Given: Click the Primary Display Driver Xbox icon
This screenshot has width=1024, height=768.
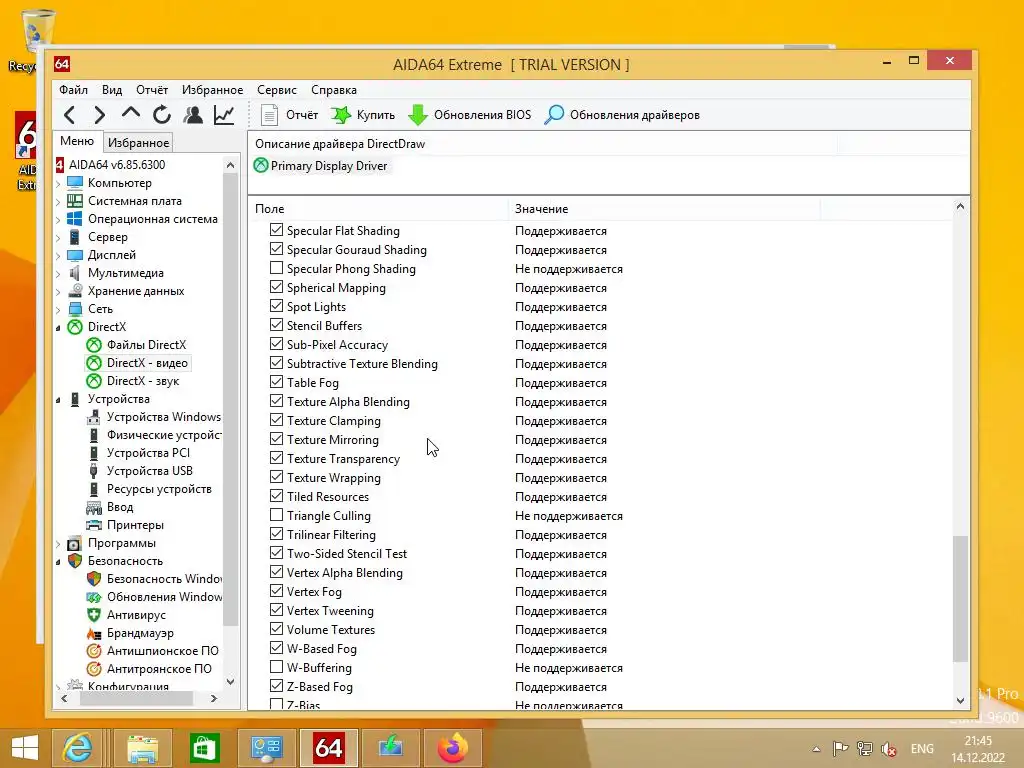Looking at the screenshot, I should coord(261,165).
